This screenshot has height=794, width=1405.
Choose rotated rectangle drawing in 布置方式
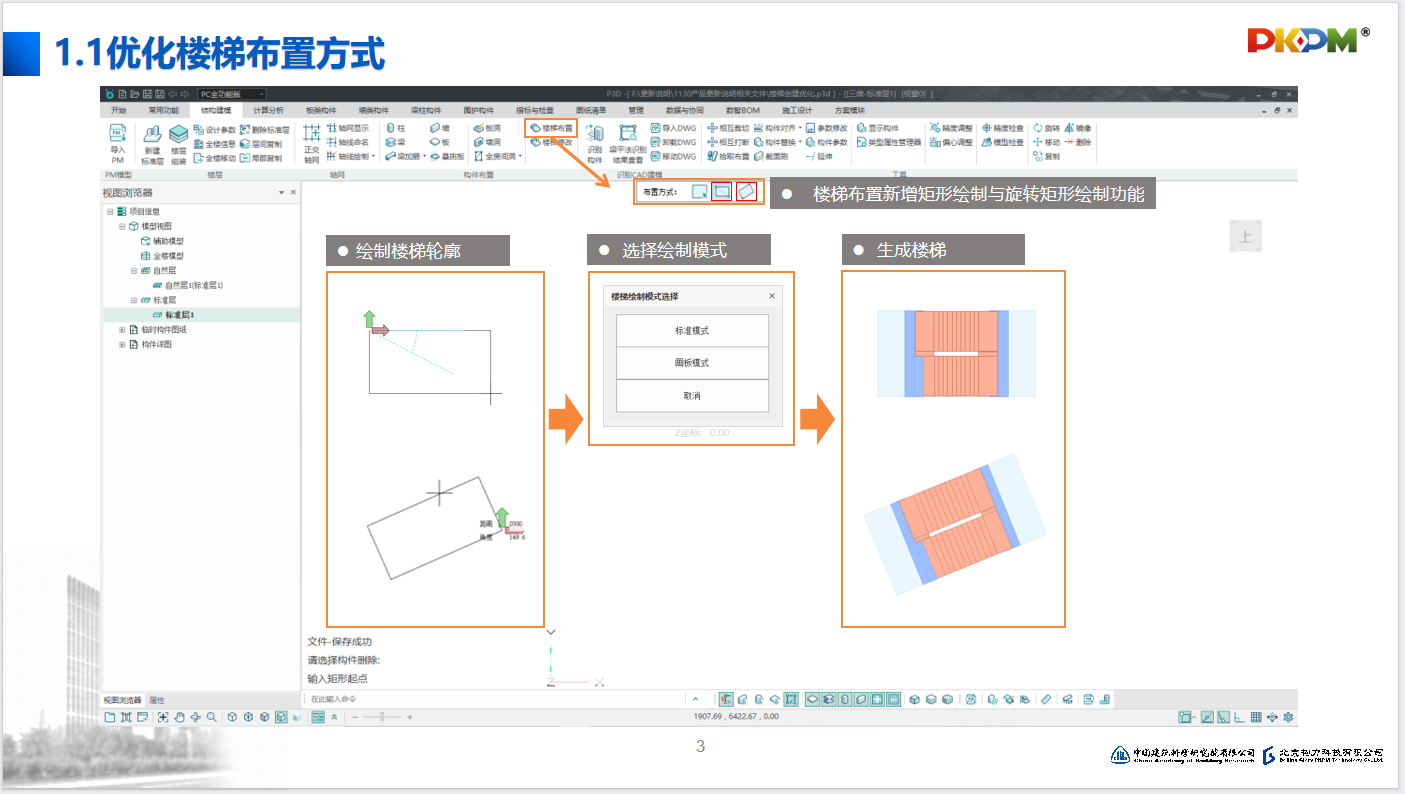pos(746,191)
